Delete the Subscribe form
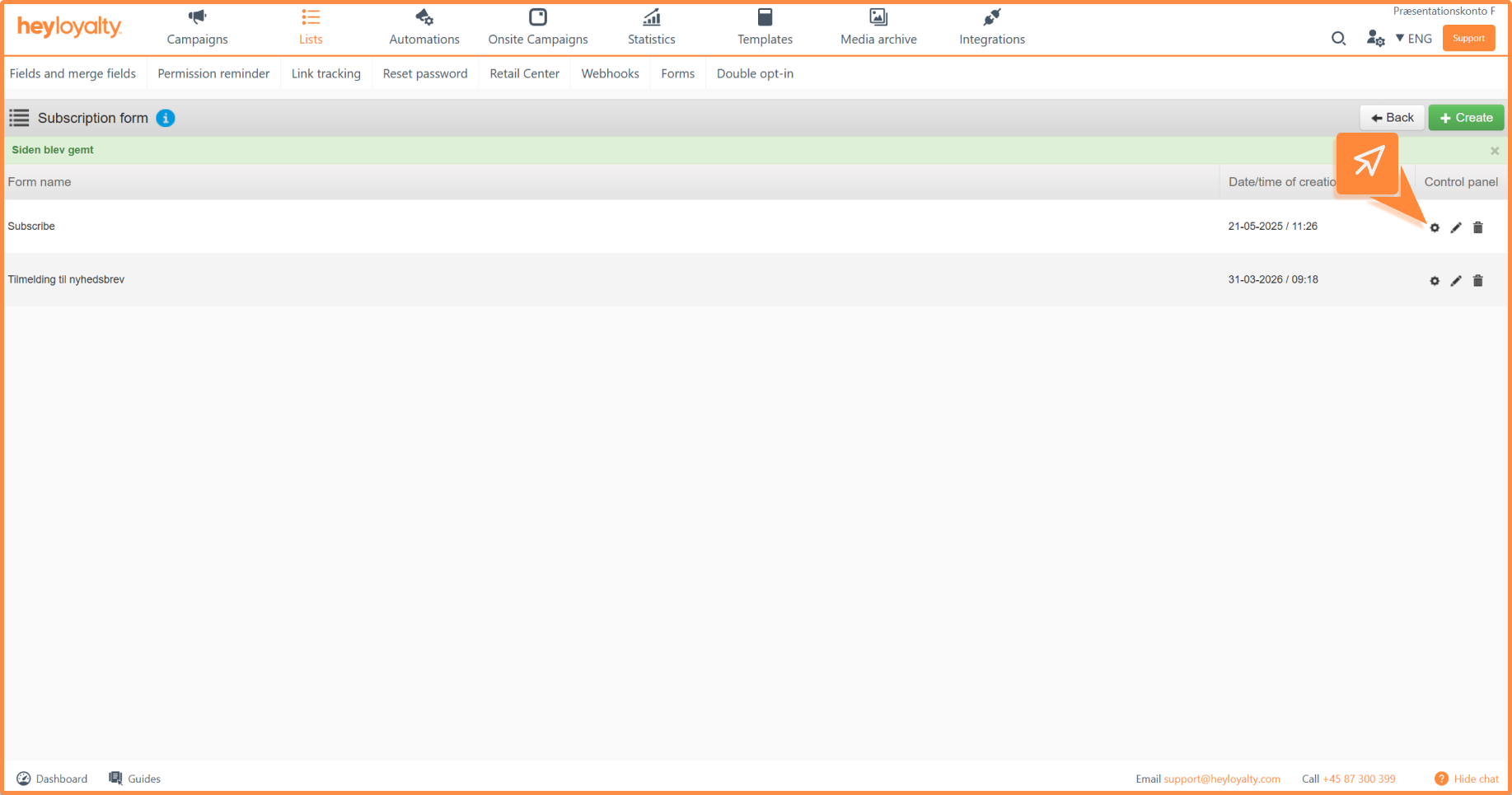 coord(1477,227)
